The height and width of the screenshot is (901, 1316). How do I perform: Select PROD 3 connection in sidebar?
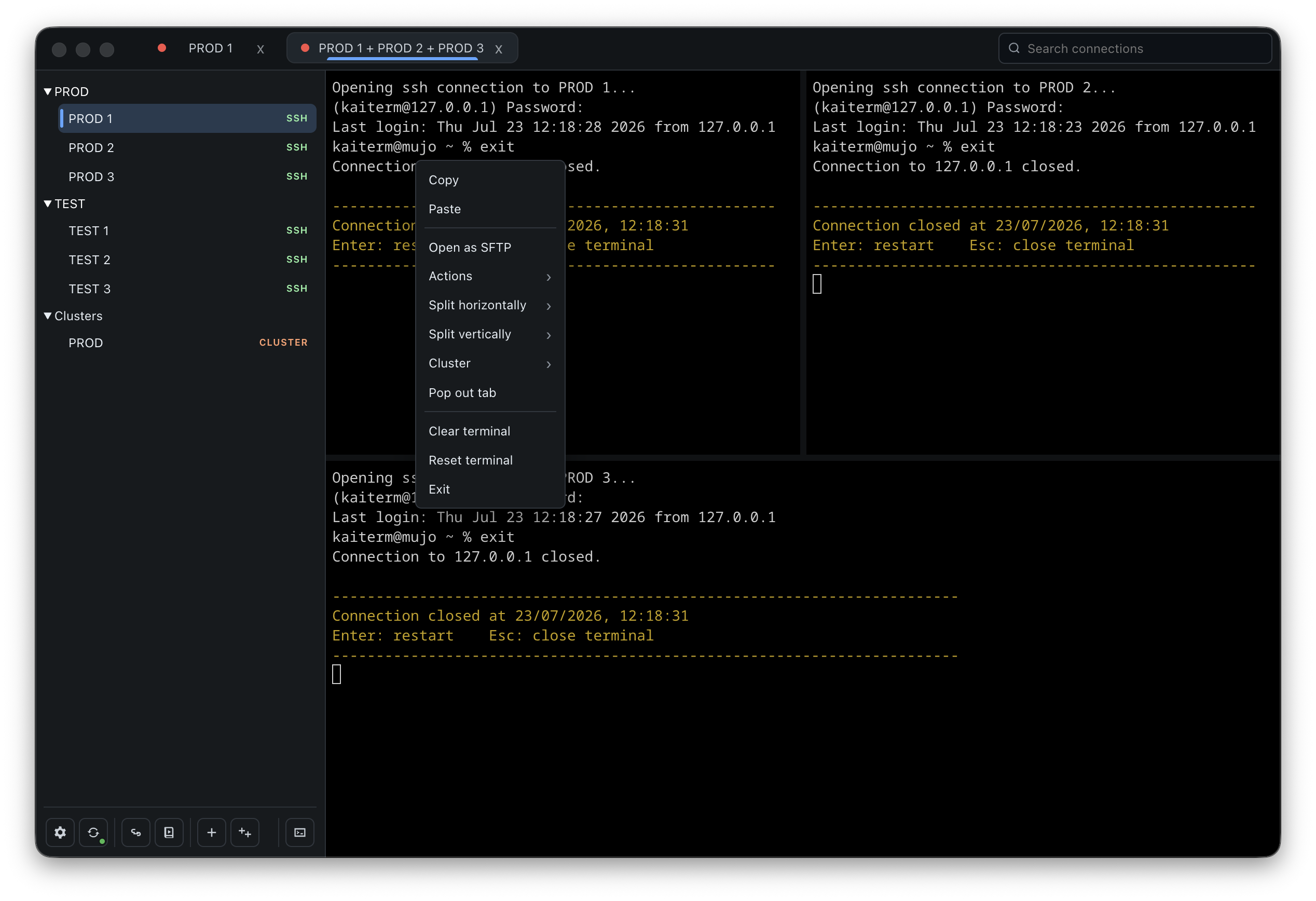(187, 176)
